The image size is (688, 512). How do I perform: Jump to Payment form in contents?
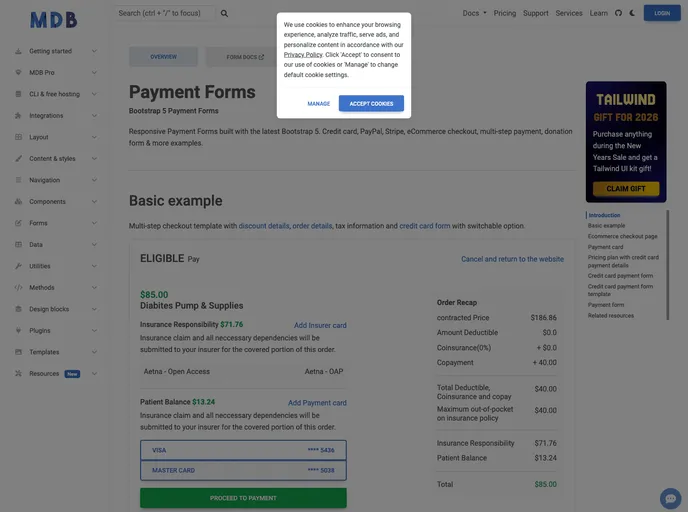point(606,305)
